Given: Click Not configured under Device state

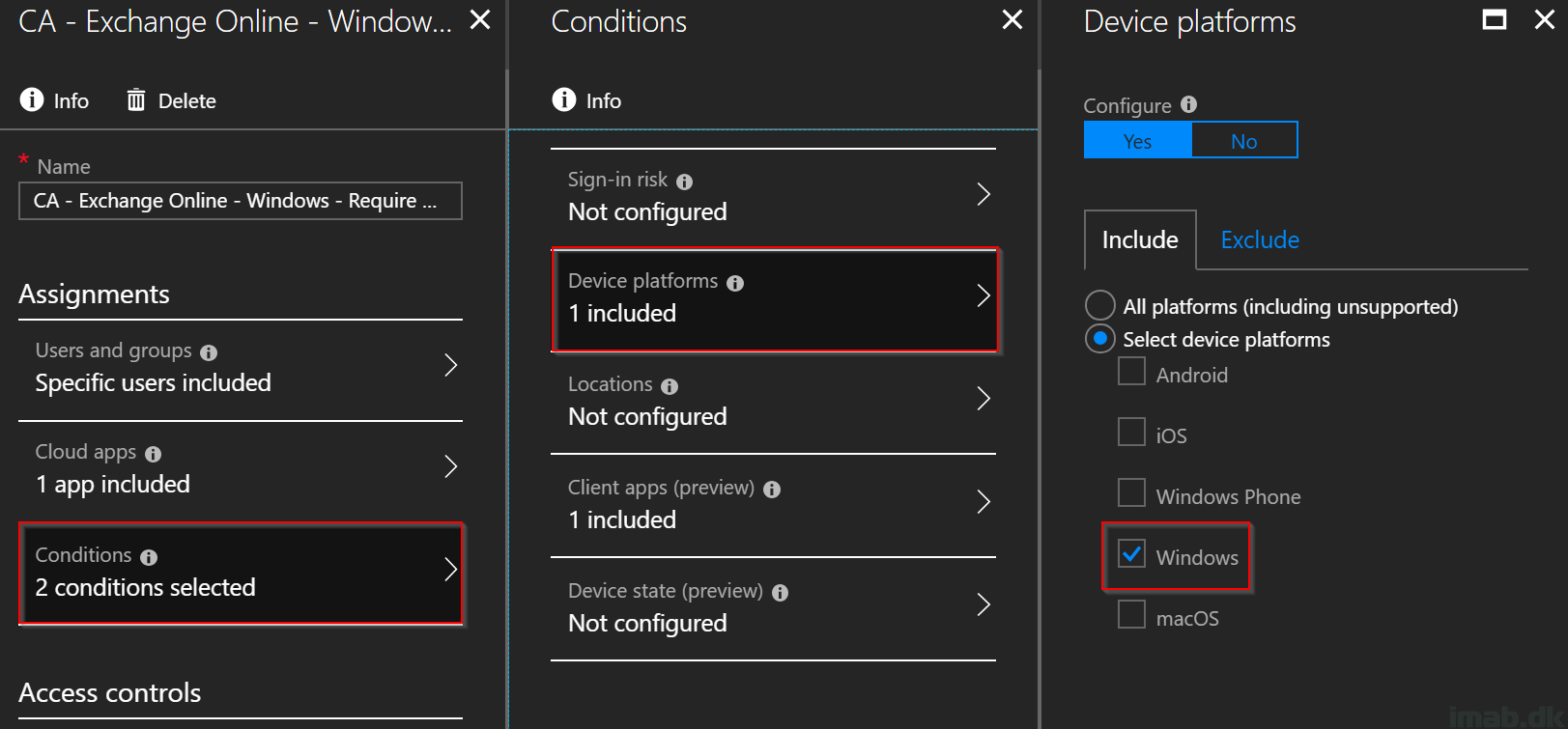Looking at the screenshot, I should 647,623.
